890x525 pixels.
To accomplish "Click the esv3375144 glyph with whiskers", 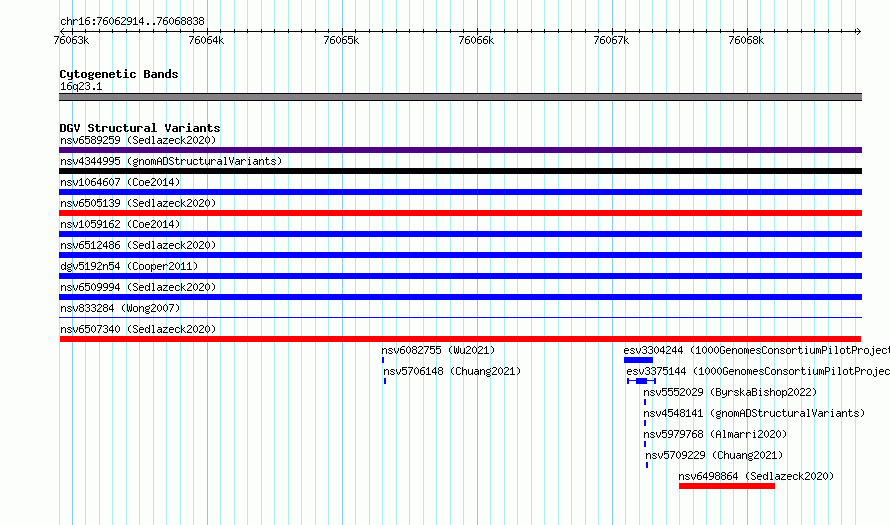I will click(x=641, y=381).
